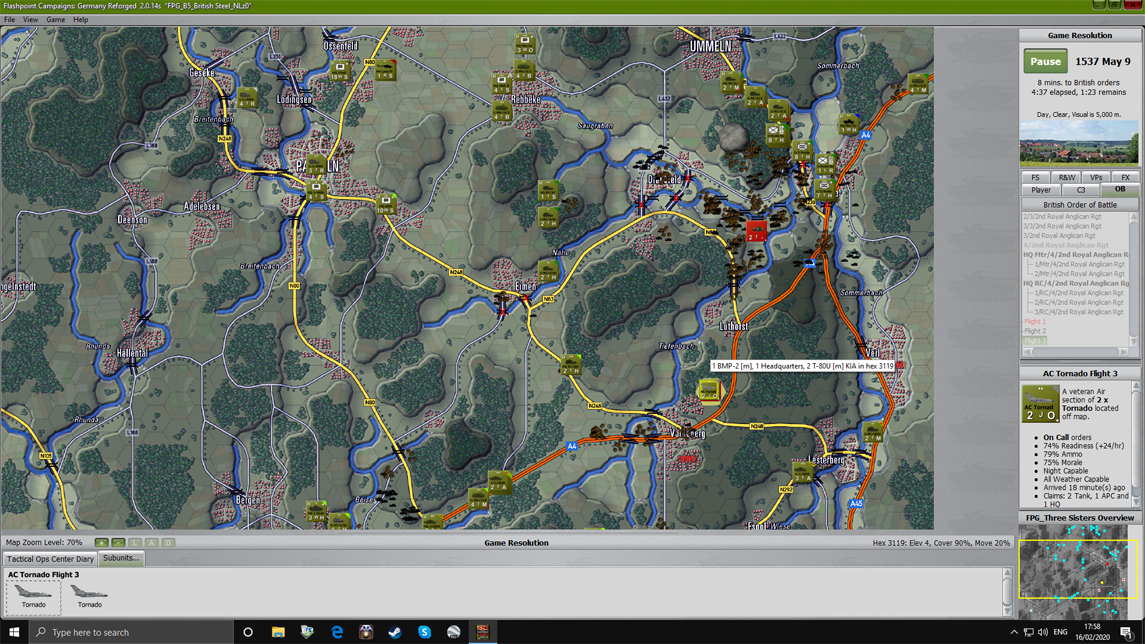Select the 4 T S HQ counter at Rebbeke

502,85
